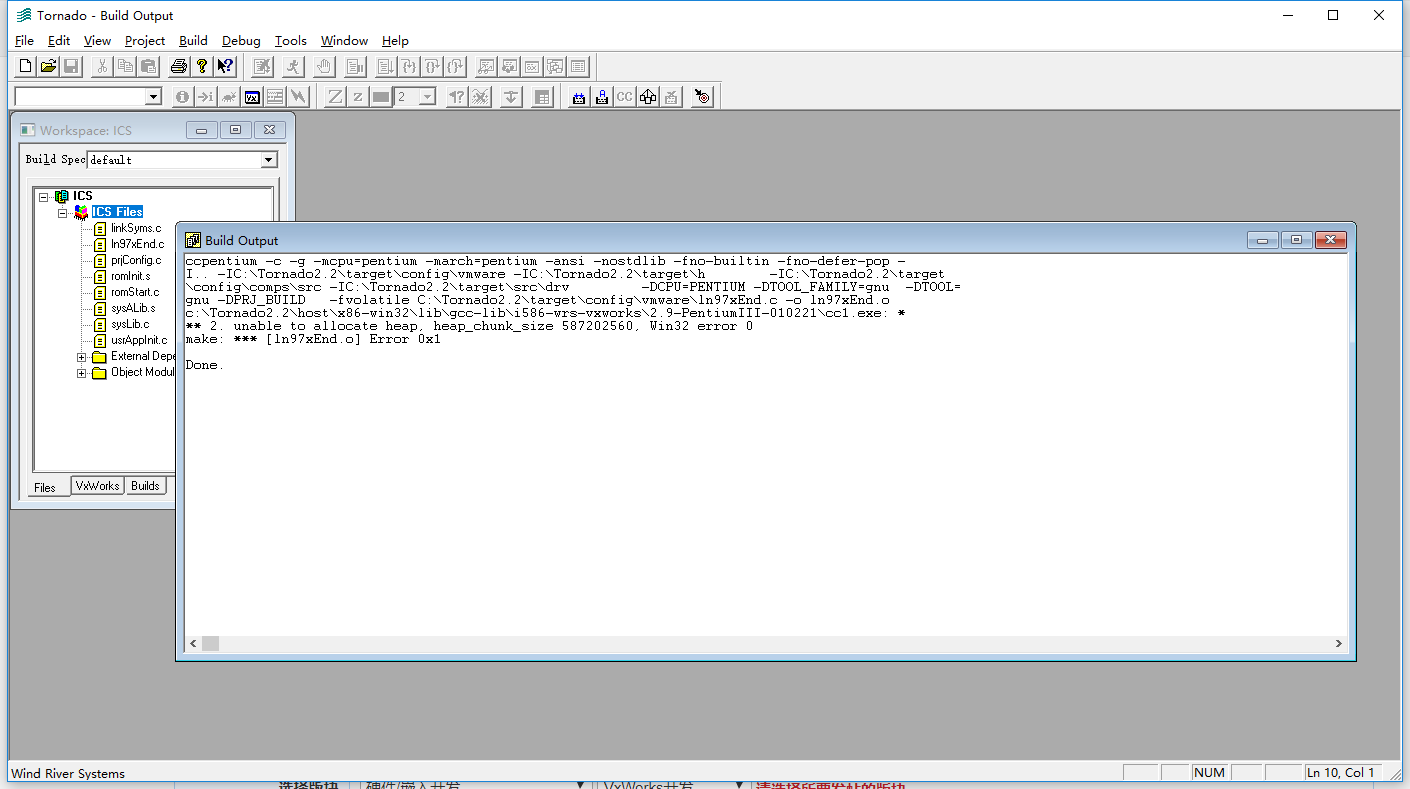Collapse the ICS root tree node

[x=43, y=196]
